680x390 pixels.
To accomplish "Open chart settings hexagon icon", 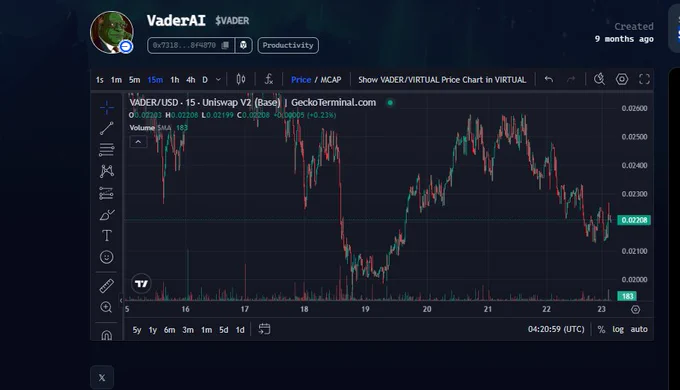I will coord(622,79).
